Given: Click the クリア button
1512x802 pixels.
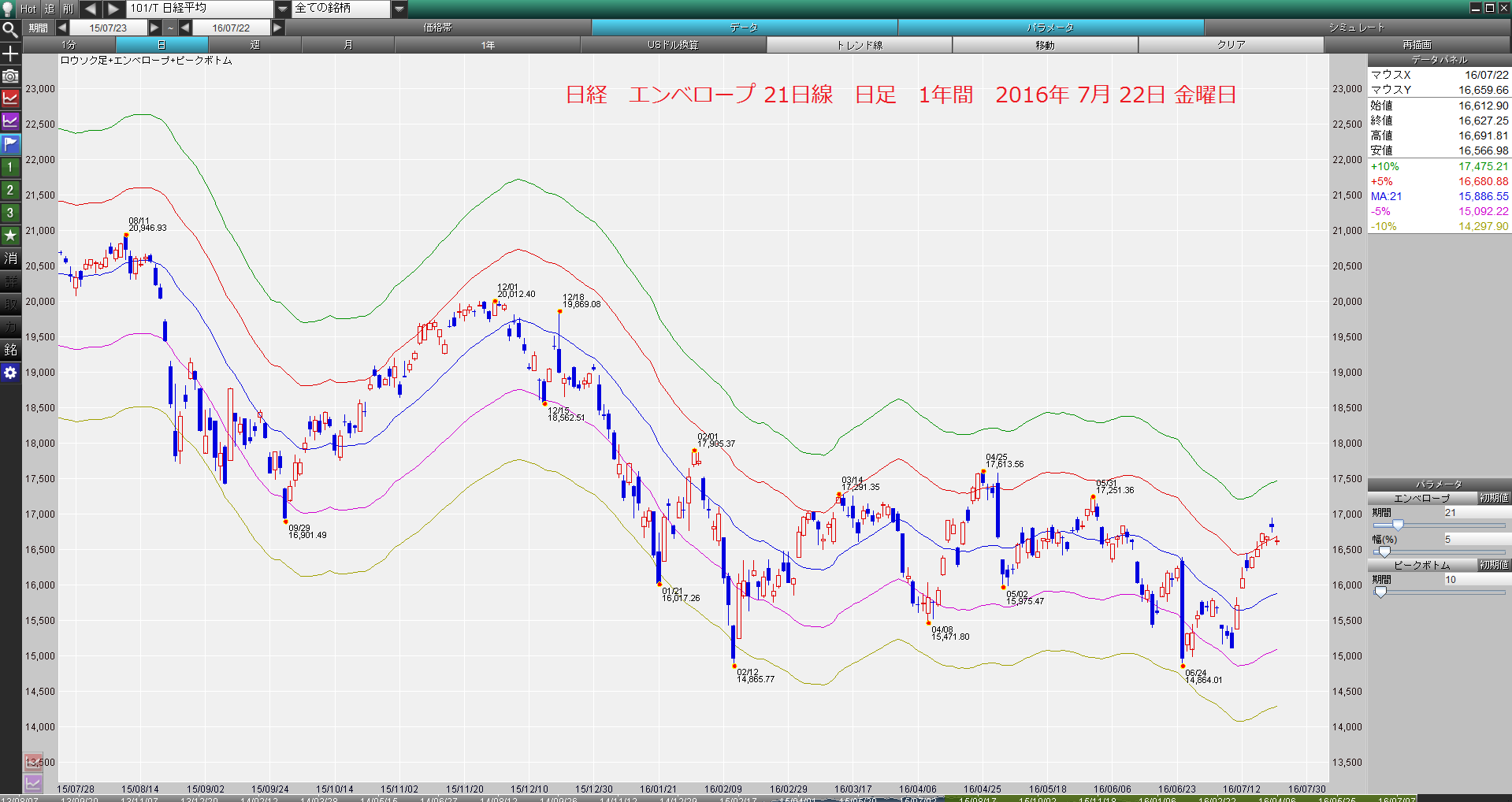Looking at the screenshot, I should 1231,45.
